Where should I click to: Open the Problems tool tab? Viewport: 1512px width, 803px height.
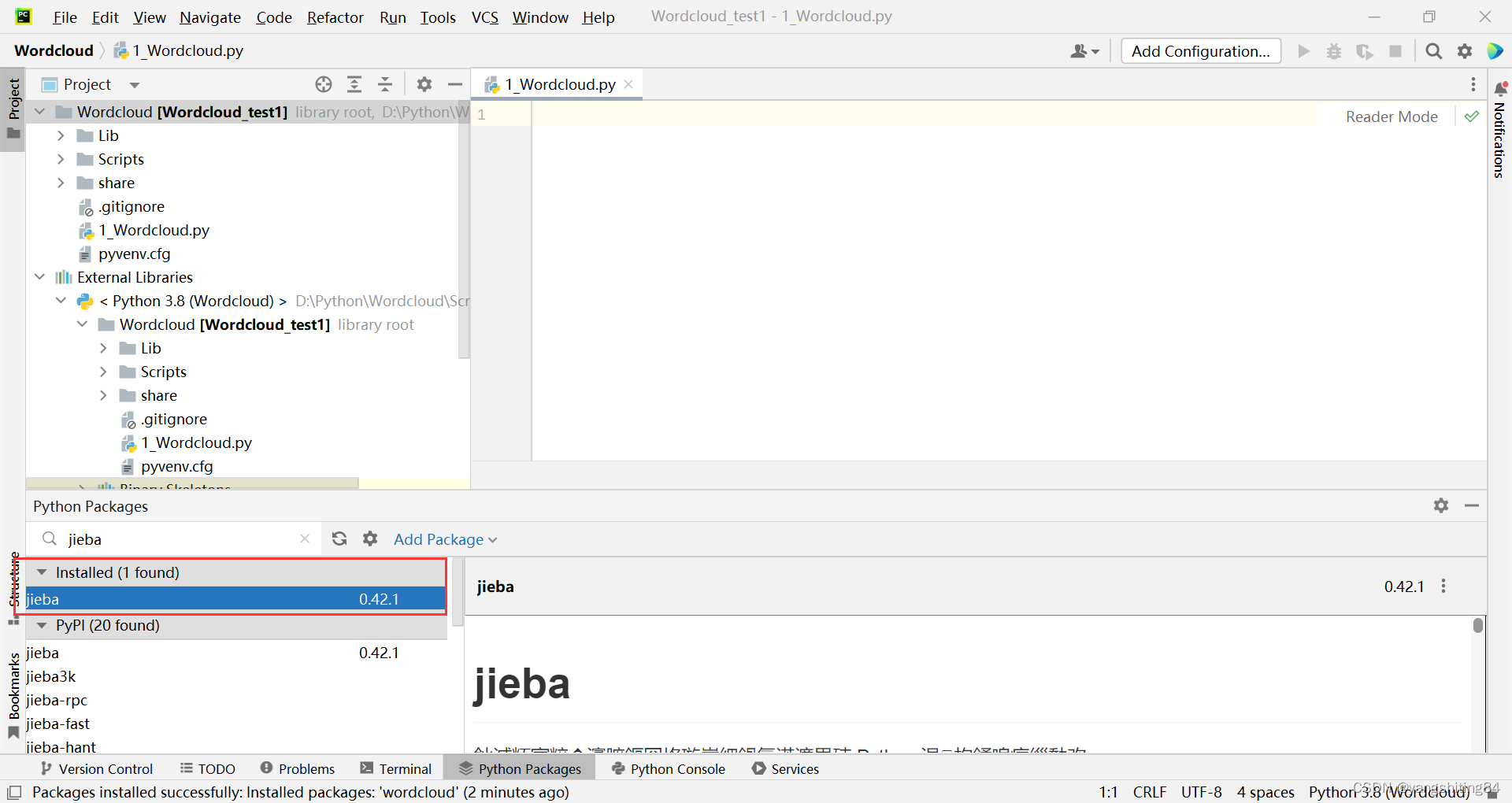coord(297,768)
